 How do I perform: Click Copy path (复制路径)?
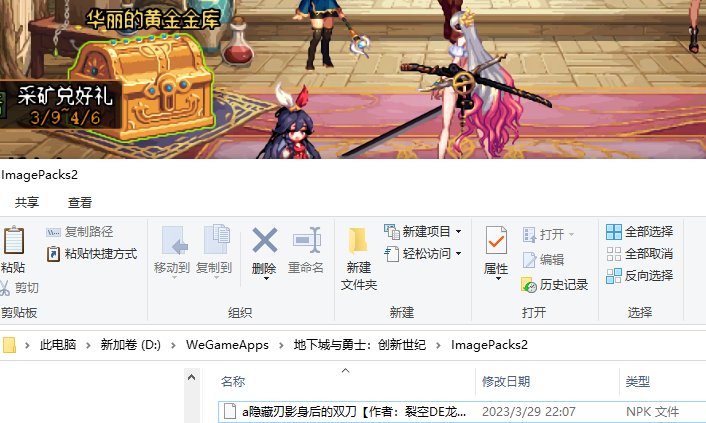click(80, 232)
